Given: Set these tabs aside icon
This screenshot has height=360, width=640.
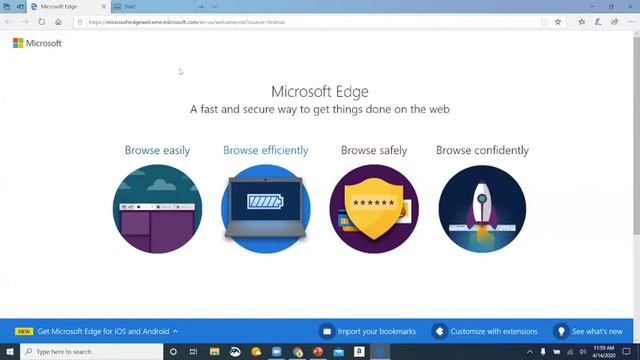Looking at the screenshot, I should tap(20, 7).
